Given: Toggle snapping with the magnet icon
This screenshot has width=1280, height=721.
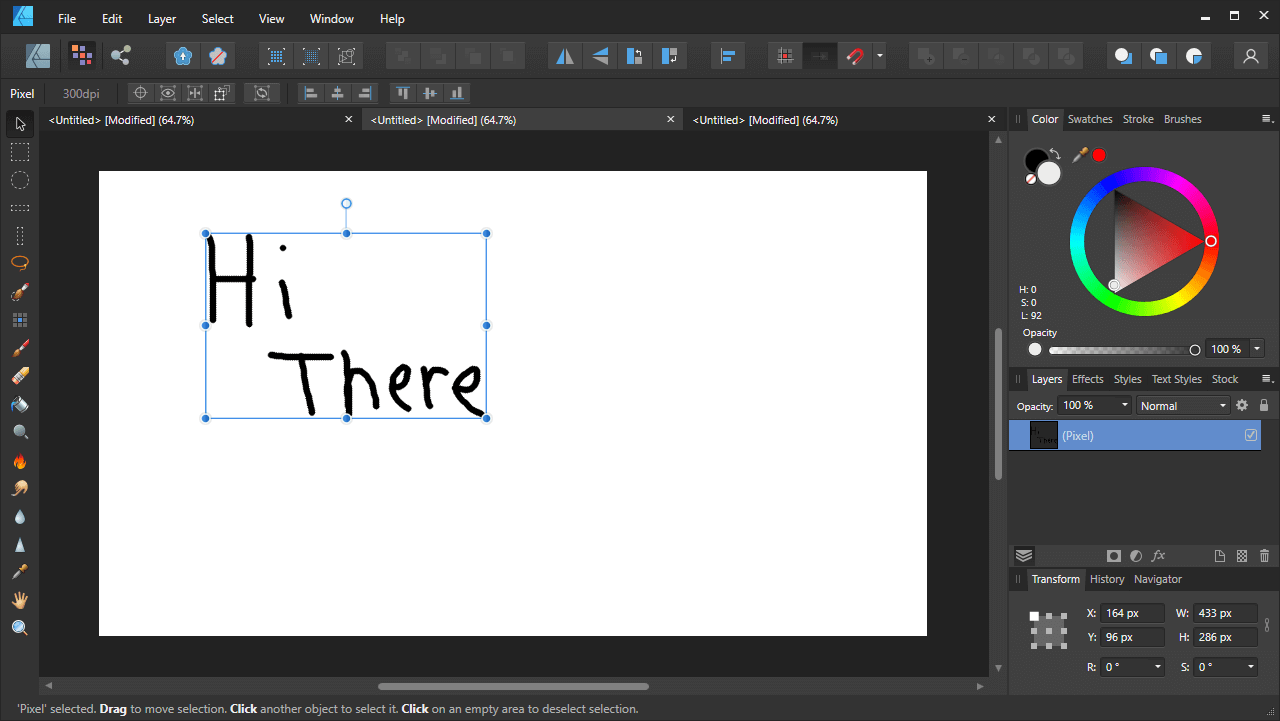Looking at the screenshot, I should 855,56.
